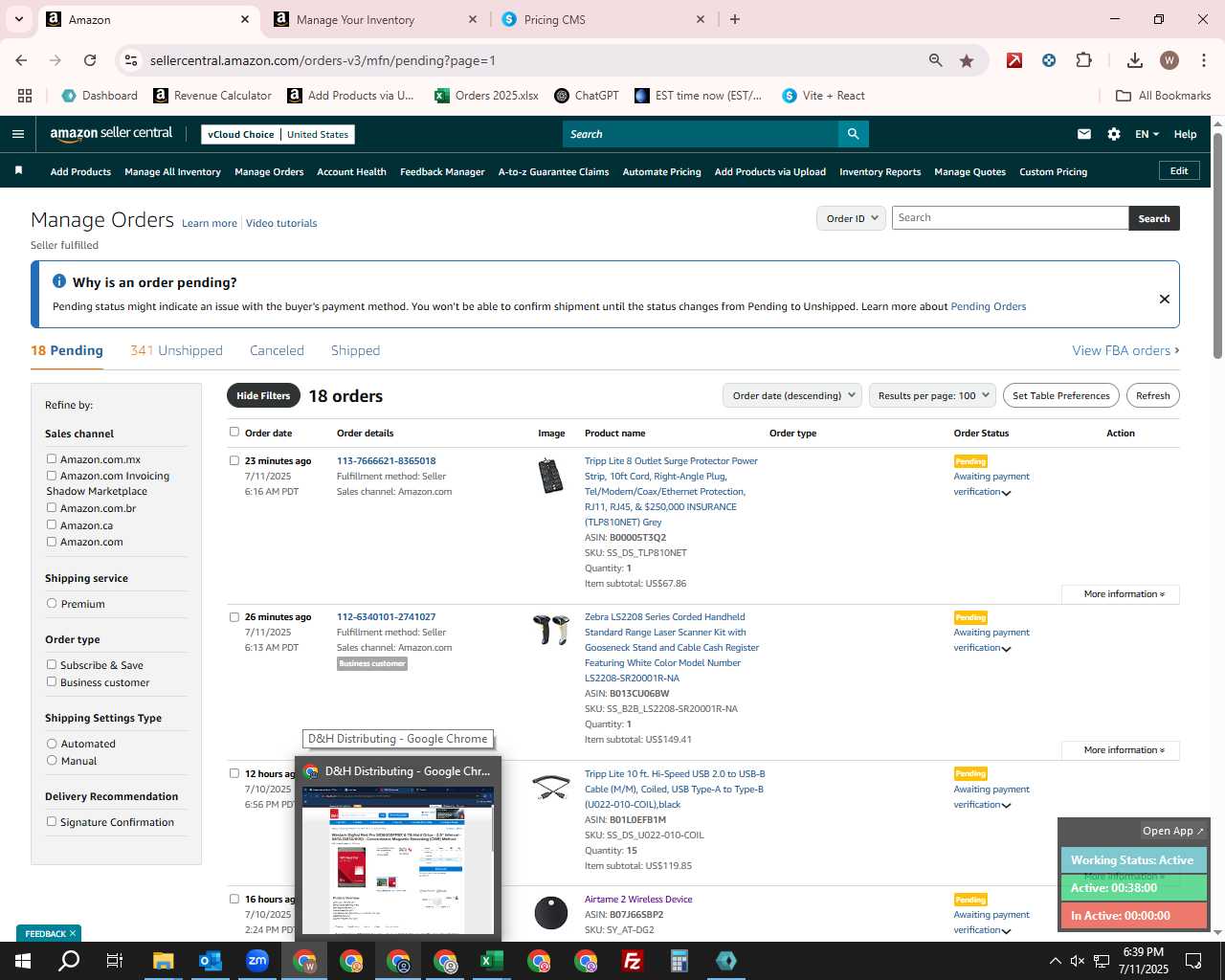
Task: Check the Amazon.ca filter
Action: pyautogui.click(x=52, y=525)
